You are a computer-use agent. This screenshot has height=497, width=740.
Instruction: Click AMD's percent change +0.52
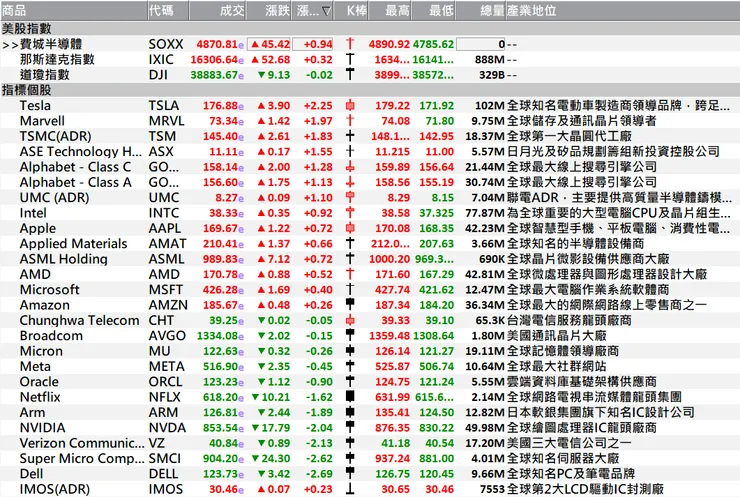pos(318,274)
